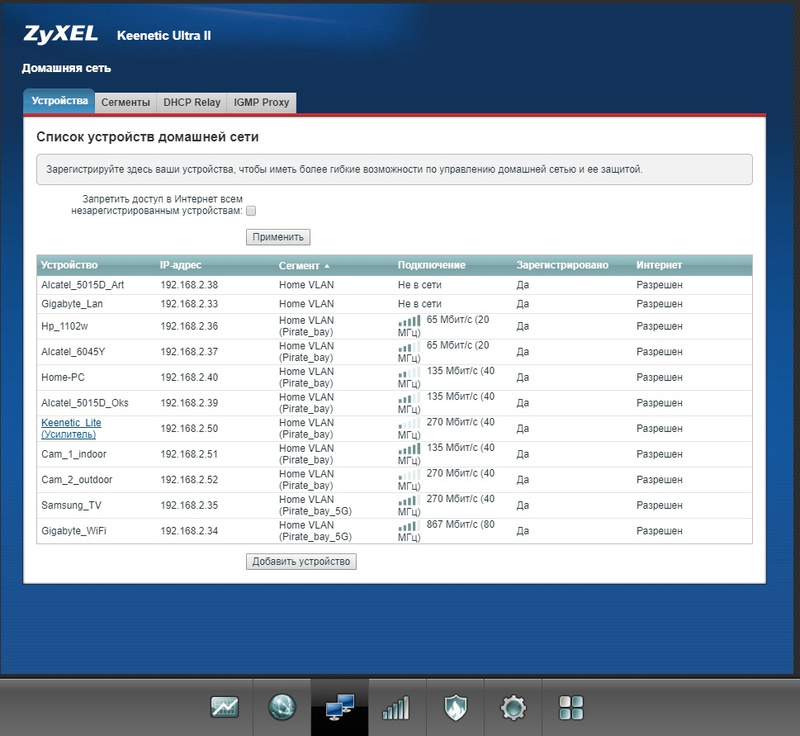Click IP address 192.168.2.50
The image size is (800, 736).
pyautogui.click(x=189, y=428)
